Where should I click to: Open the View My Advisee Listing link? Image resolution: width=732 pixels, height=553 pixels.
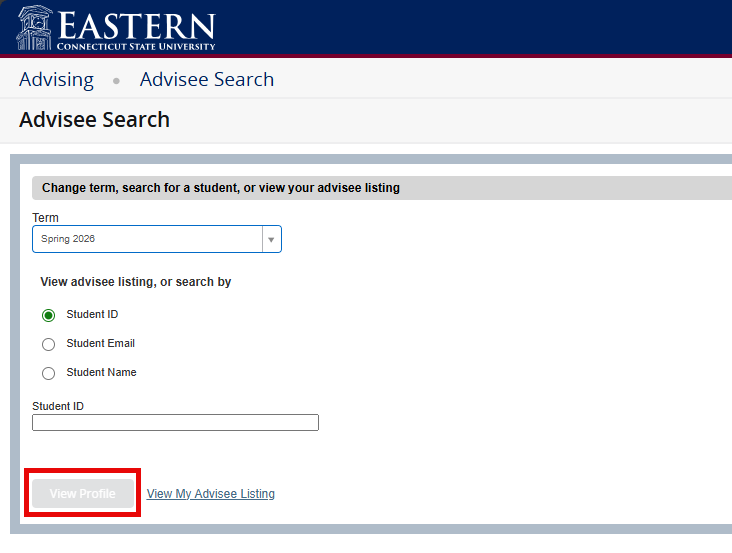210,494
